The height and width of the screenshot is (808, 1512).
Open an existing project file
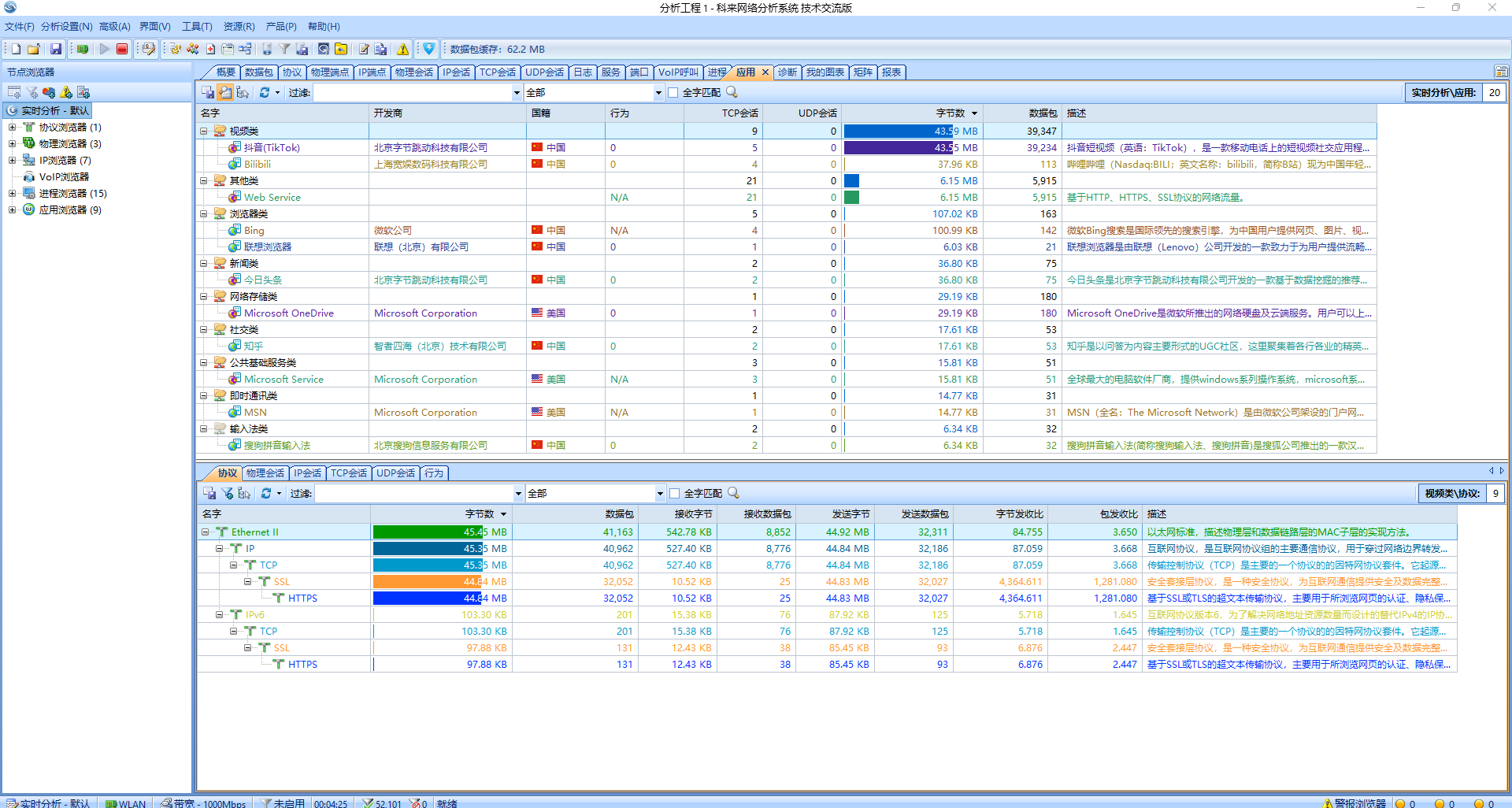coord(33,49)
